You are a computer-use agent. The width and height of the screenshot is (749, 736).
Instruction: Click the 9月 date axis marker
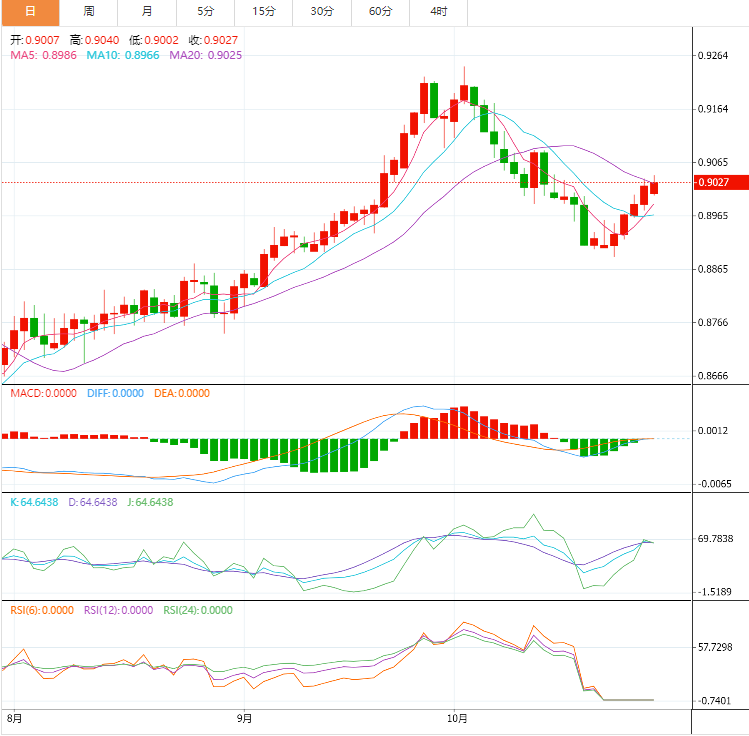point(245,718)
